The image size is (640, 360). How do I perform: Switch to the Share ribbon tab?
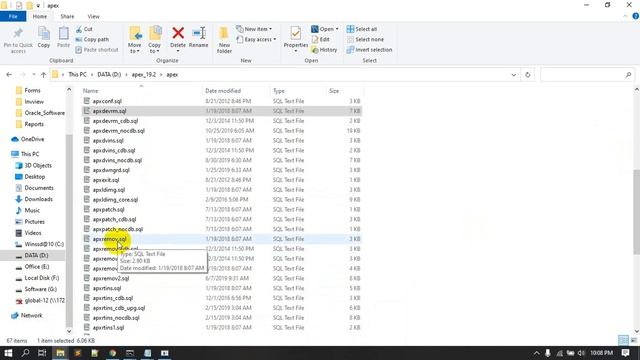pos(67,16)
